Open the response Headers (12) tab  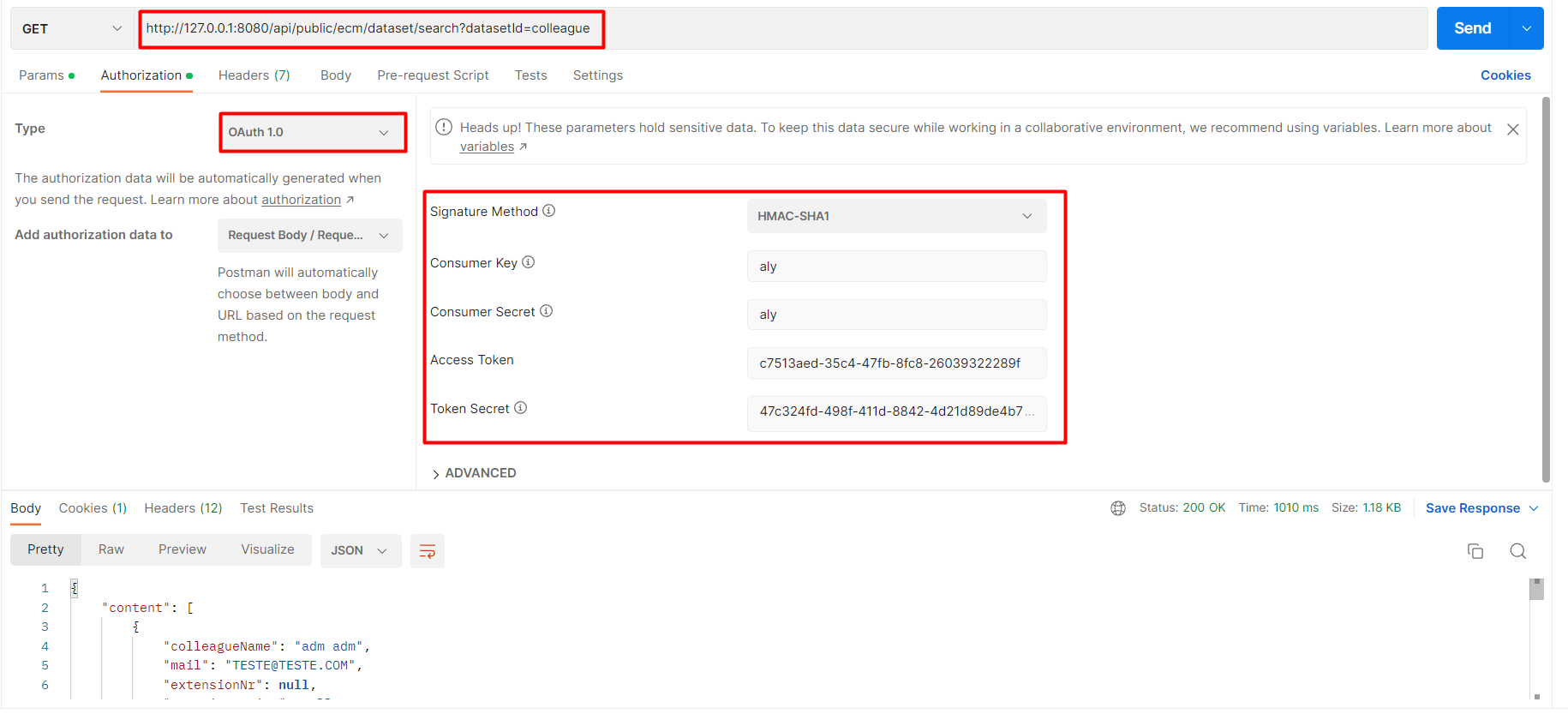pos(183,508)
